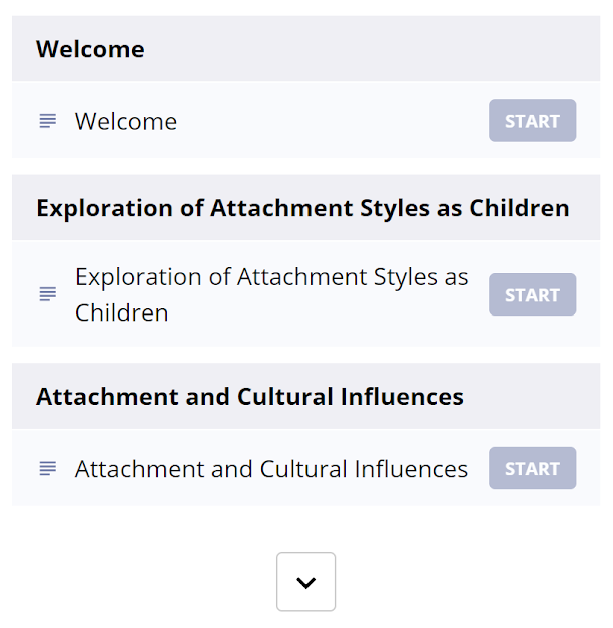Screen dimensions: 613x628
Task: Open the Attachment and Cultural Influences lesson title
Action: (271, 468)
